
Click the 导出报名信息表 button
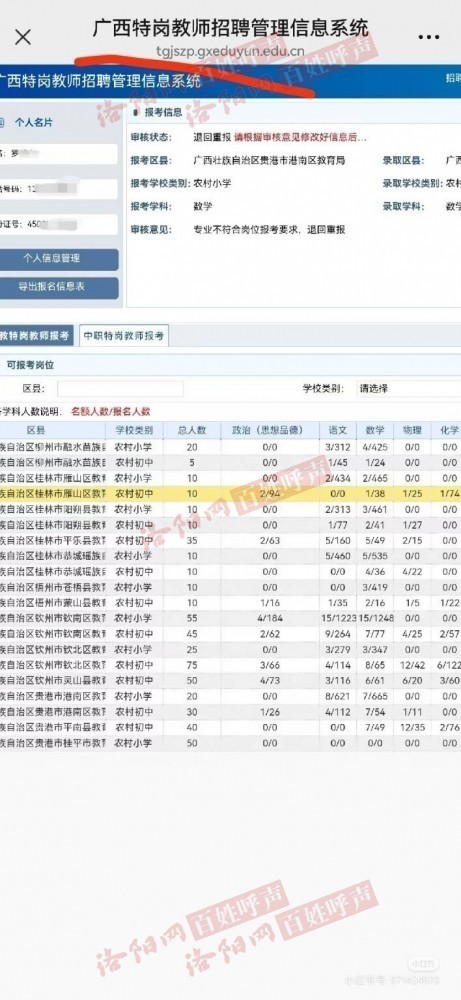point(59,288)
